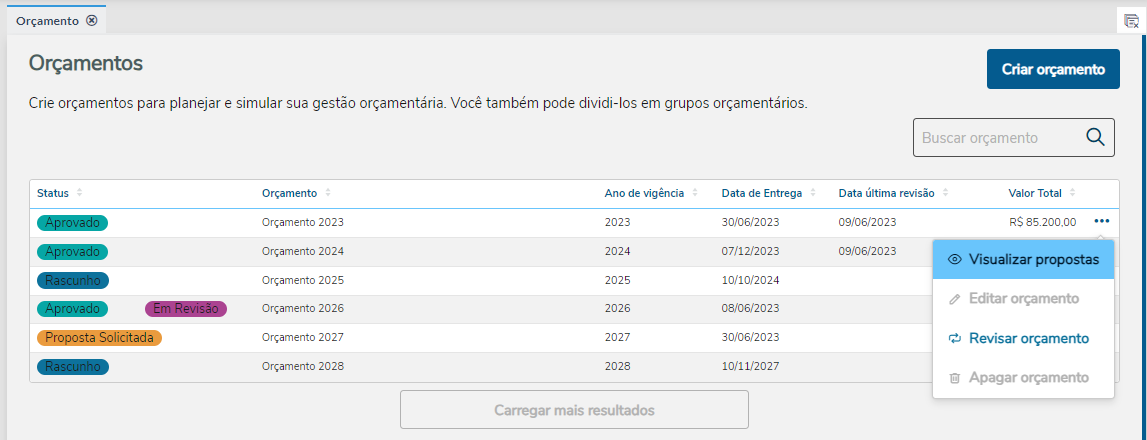This screenshot has width=1147, height=440.
Task: Click Carregar mais resultados button
Action: tap(574, 410)
